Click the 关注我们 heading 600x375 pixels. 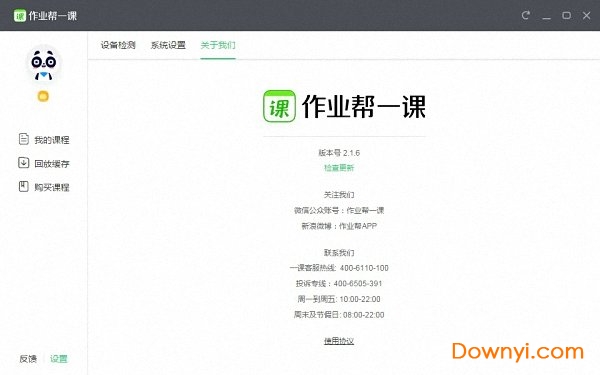point(339,195)
